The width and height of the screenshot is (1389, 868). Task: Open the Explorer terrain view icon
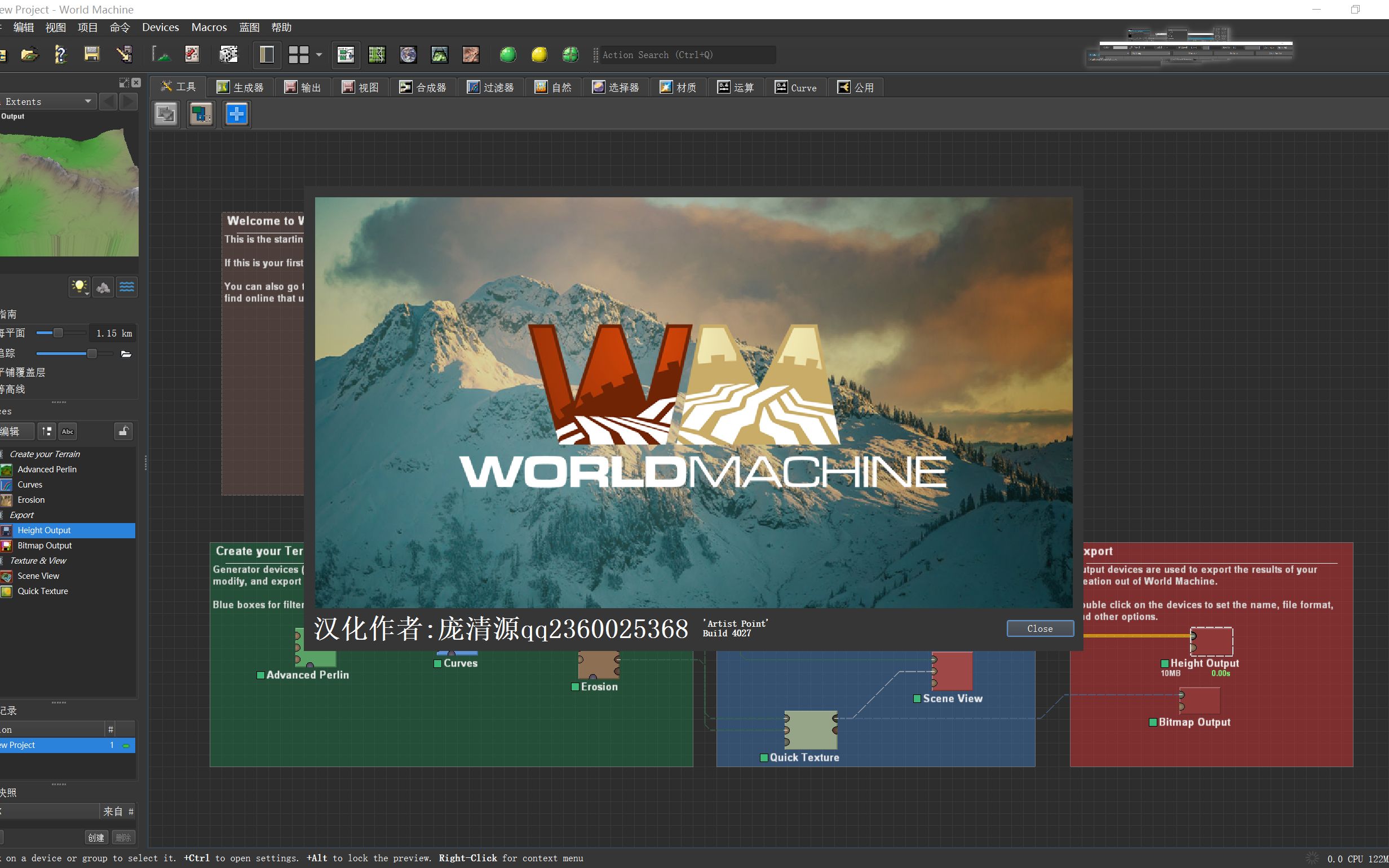[x=439, y=55]
